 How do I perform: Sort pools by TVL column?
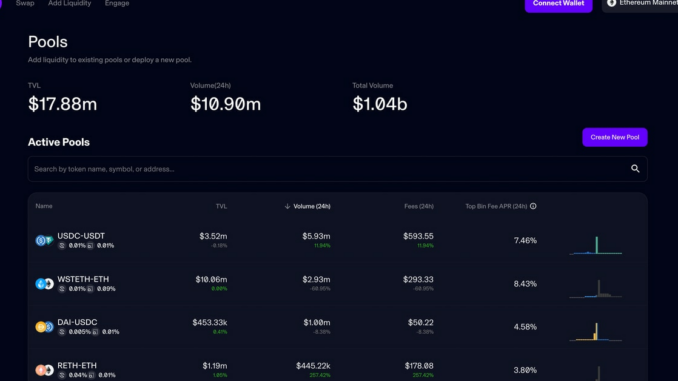click(221, 206)
